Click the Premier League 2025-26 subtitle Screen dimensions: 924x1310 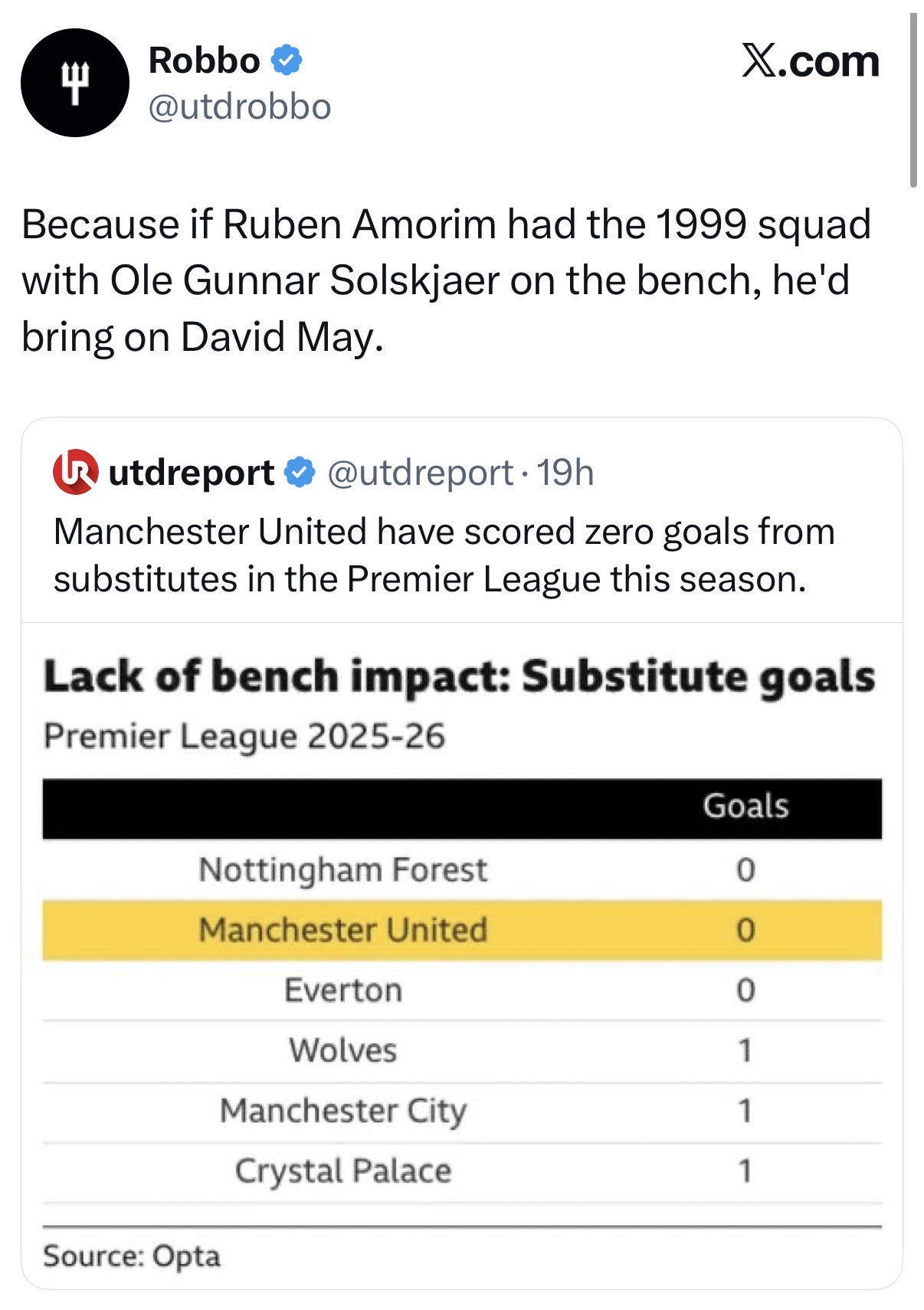tap(244, 736)
